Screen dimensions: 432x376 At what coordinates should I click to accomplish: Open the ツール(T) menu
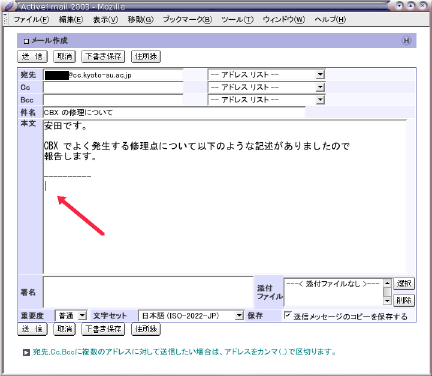(237, 20)
